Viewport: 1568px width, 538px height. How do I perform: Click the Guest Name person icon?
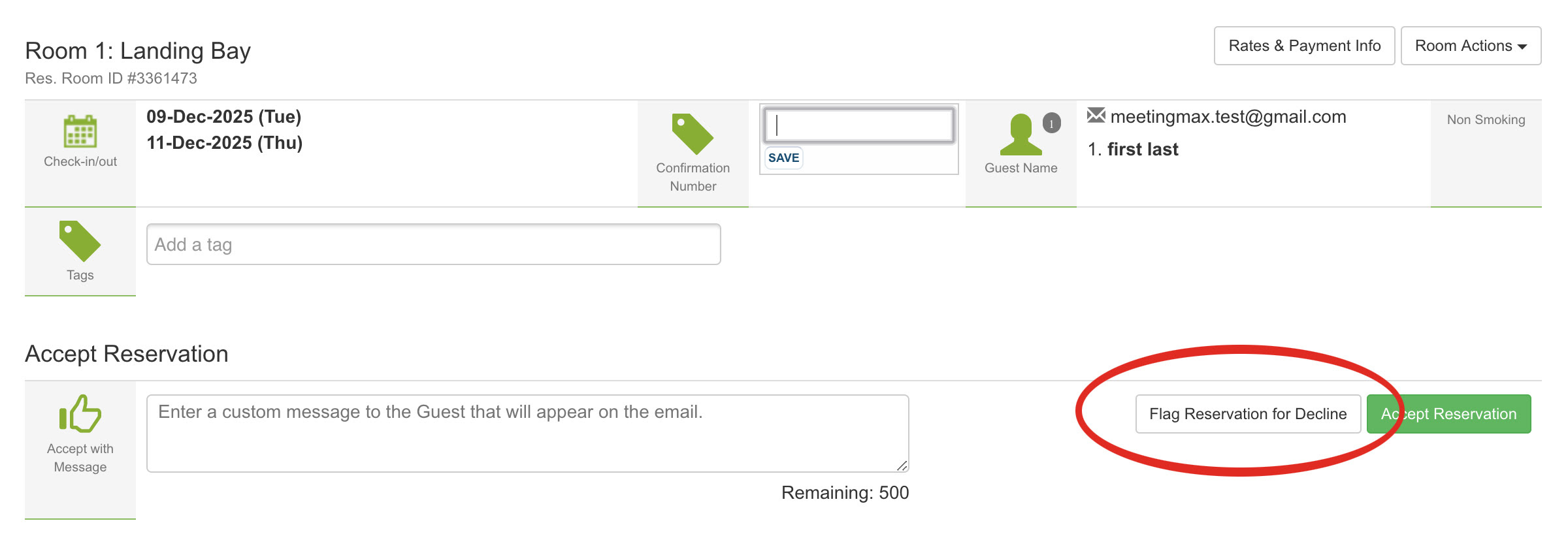(x=1021, y=134)
